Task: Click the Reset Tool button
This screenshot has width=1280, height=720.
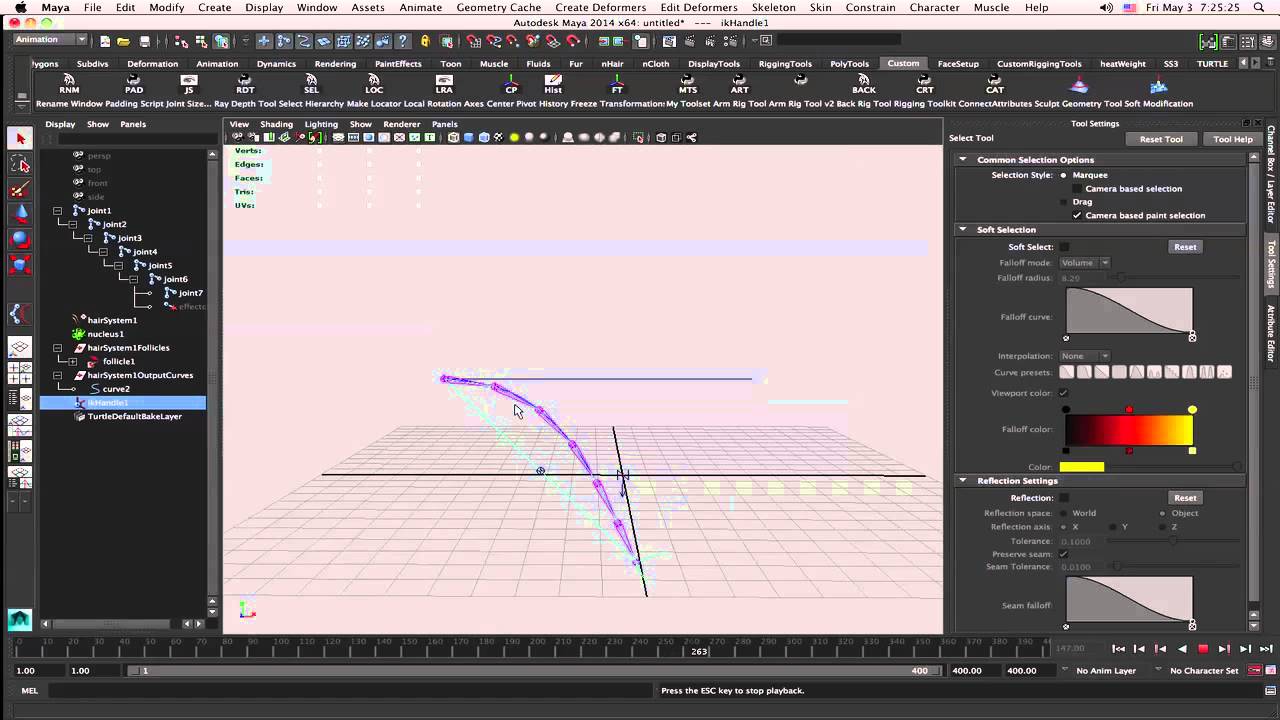Action: [1161, 139]
